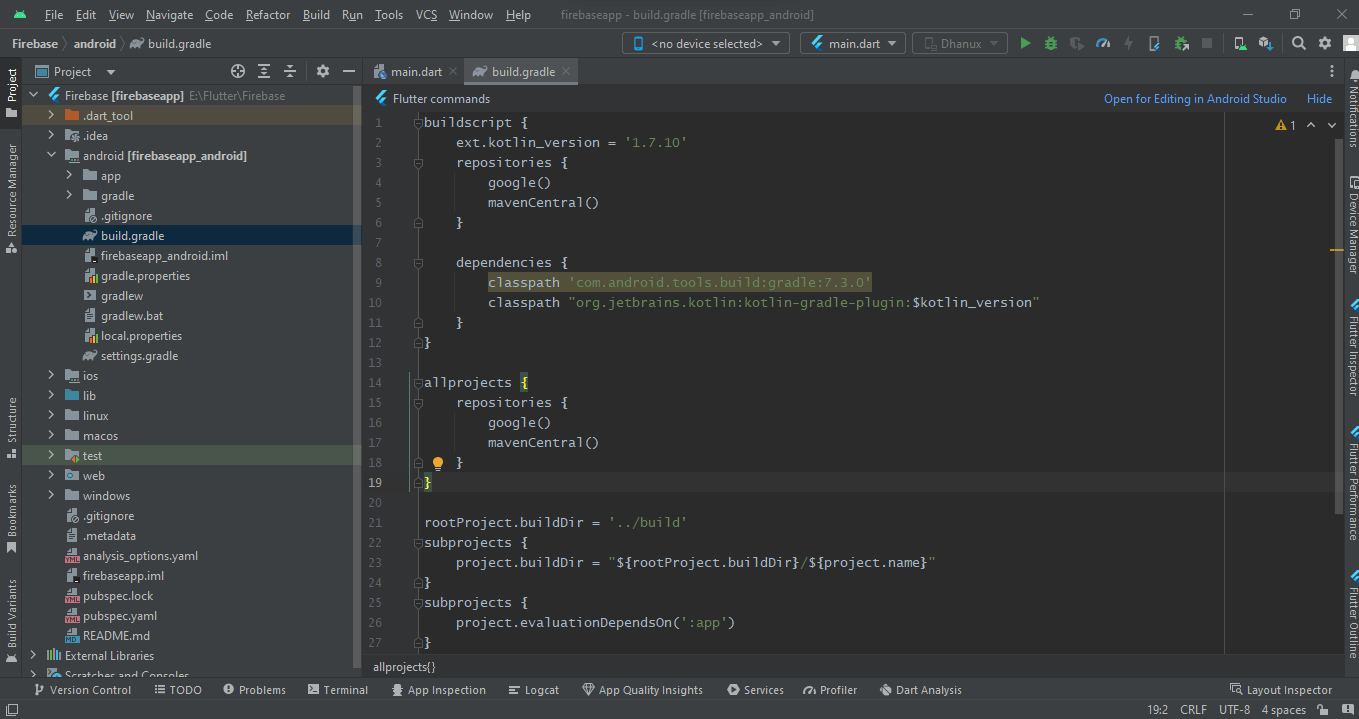
Task: Click Open for Editing in Android Studio link
Action: [x=1195, y=99]
